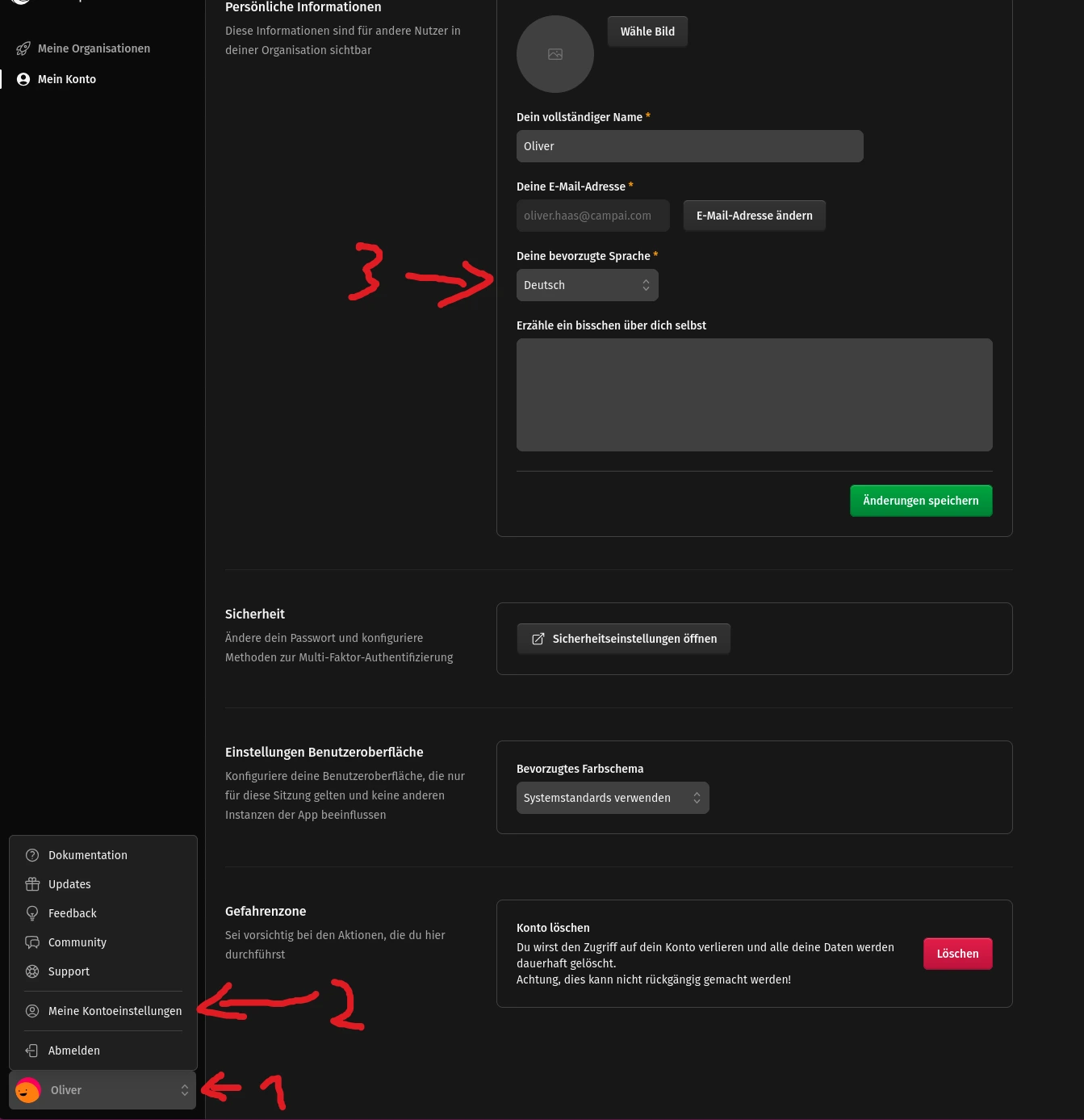Open the Deutsch language dropdown
The height and width of the screenshot is (1120, 1084).
pos(587,285)
